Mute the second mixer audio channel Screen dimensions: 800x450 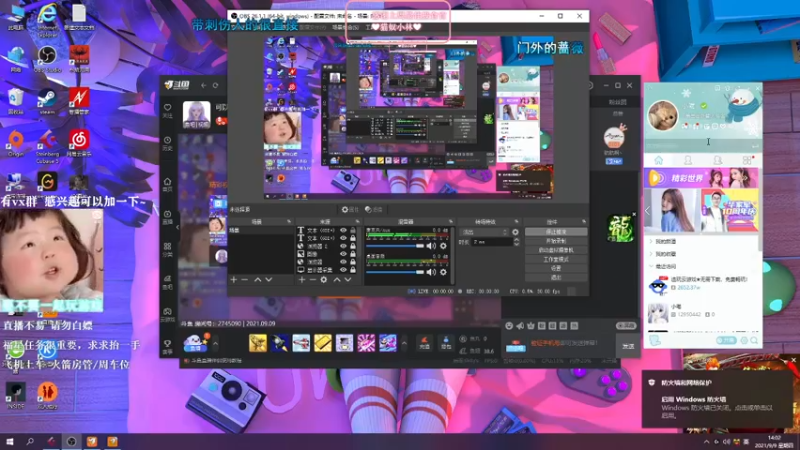pyautogui.click(x=432, y=272)
